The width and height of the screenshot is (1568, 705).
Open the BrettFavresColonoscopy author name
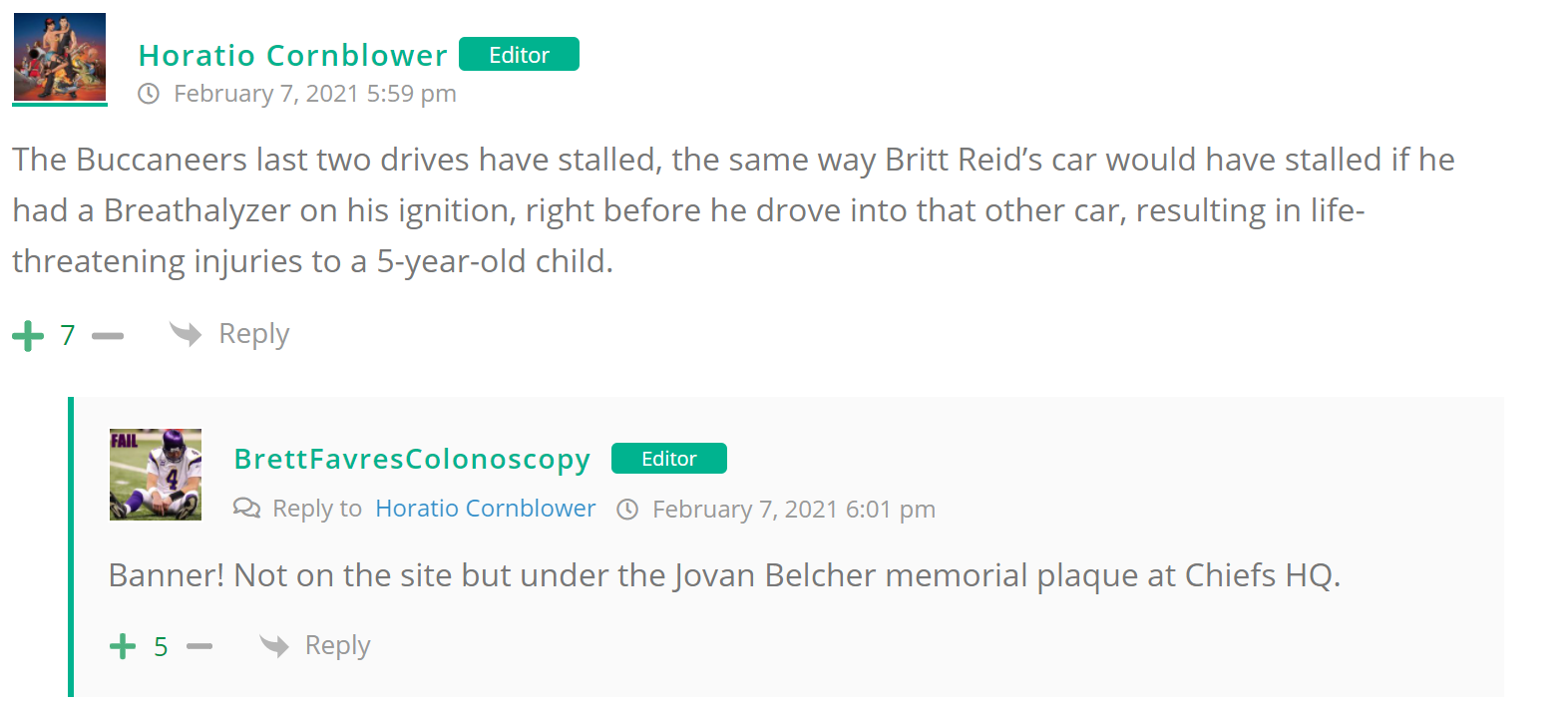point(412,459)
